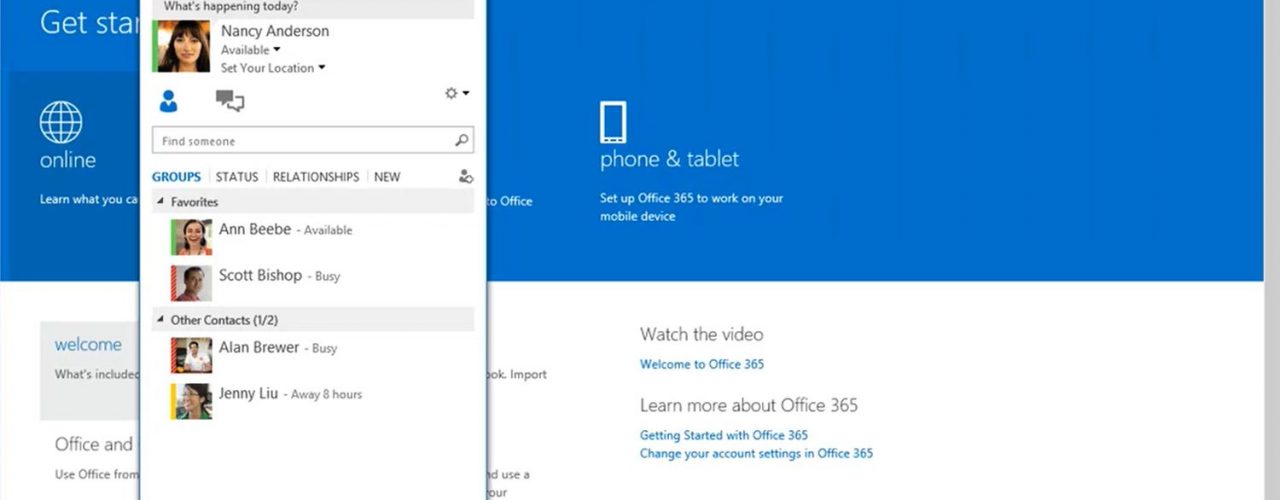The image size is (1280, 500).
Task: Click the phone & tablet heading
Action: (x=669, y=159)
